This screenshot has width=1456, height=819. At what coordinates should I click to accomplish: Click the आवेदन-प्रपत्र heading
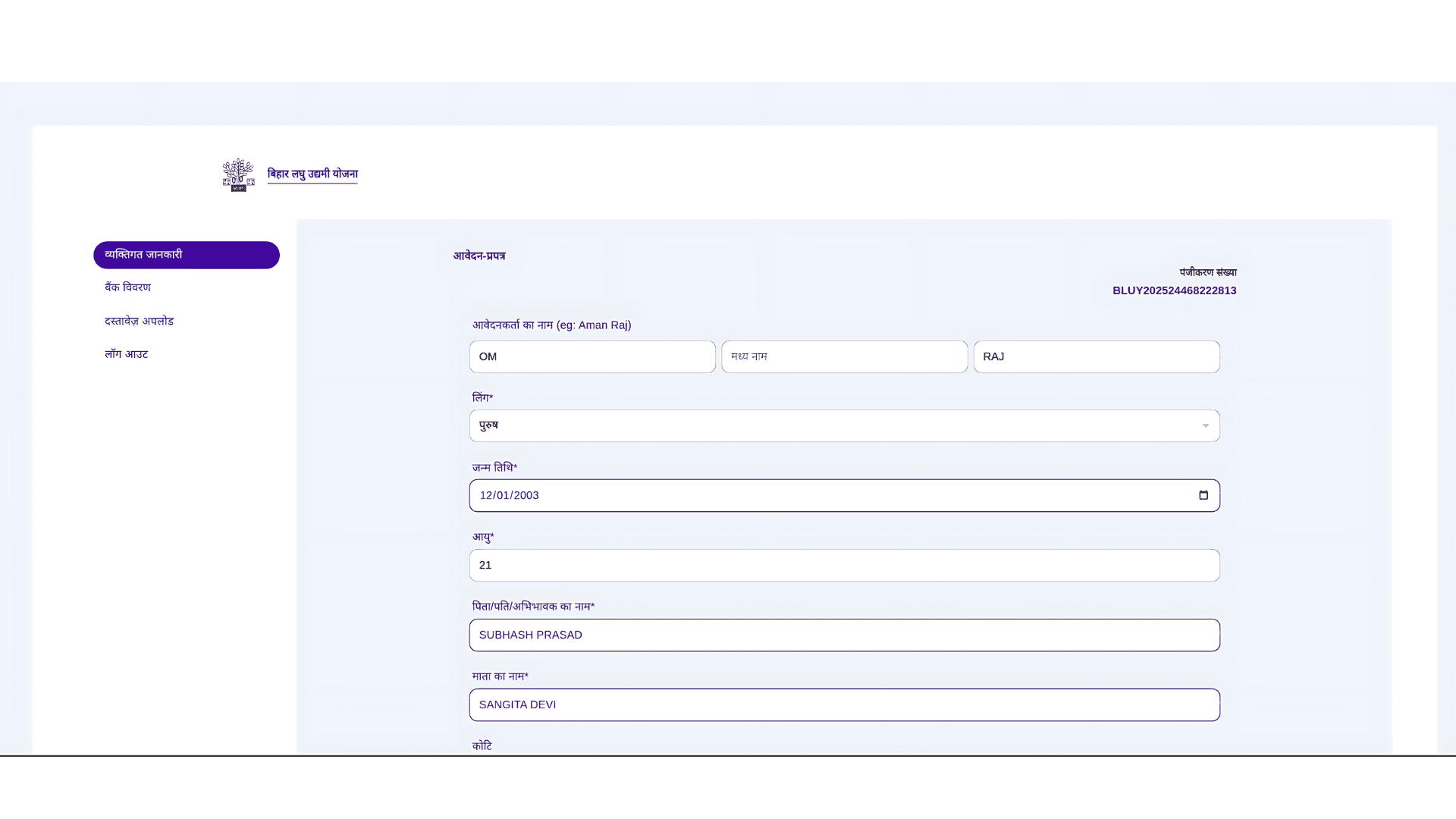pos(479,256)
